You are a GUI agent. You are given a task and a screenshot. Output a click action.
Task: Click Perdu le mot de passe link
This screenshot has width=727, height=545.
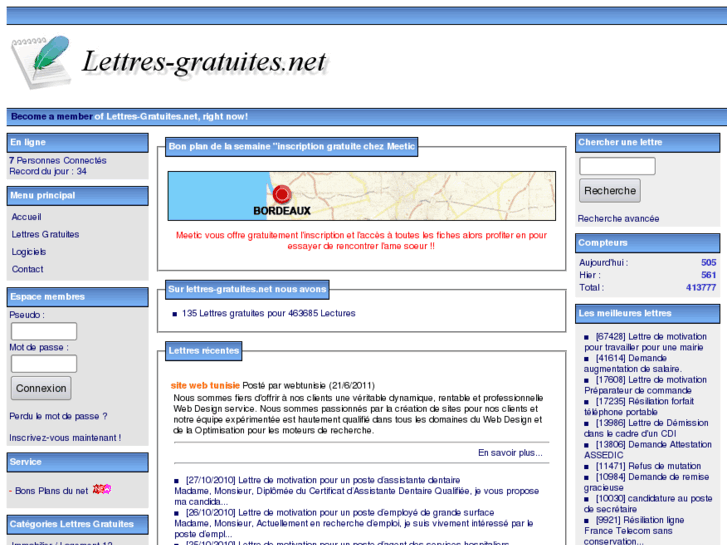(x=58, y=416)
